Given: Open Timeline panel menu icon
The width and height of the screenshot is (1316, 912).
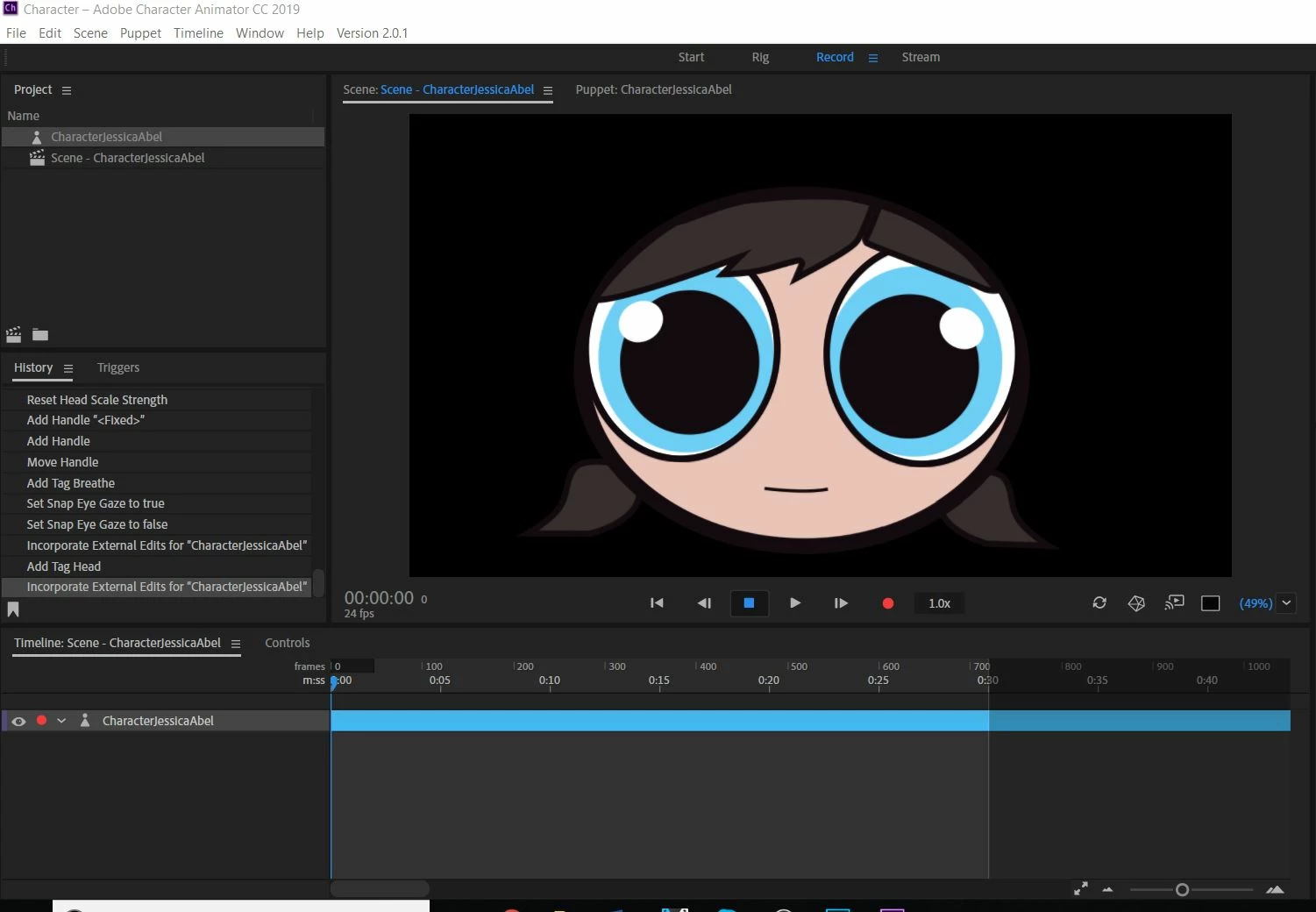Looking at the screenshot, I should click(236, 644).
